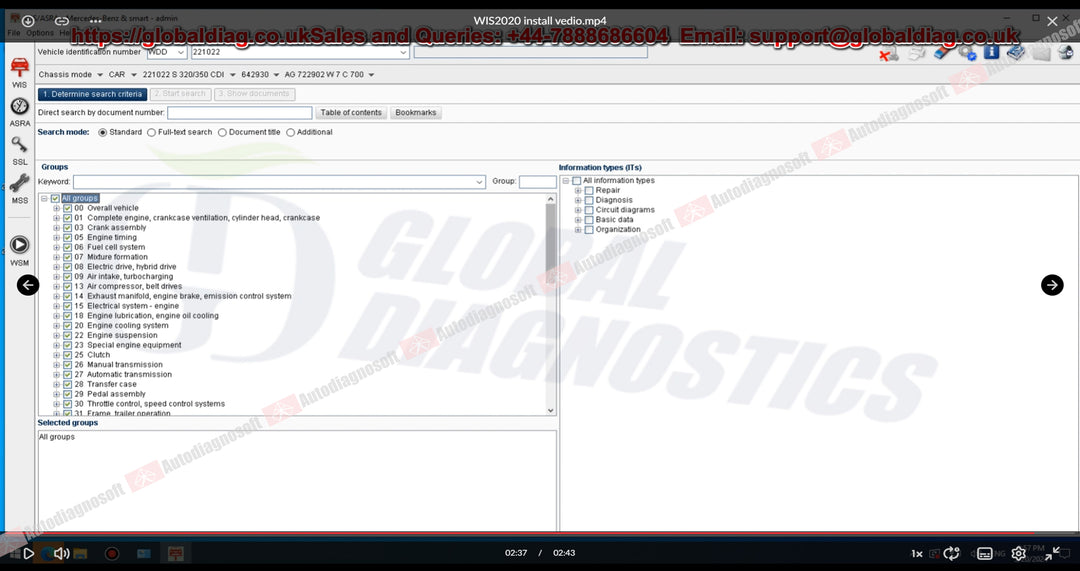Click the download icon in player header
Viewport: 1080px width, 571px height.
tap(28, 21)
